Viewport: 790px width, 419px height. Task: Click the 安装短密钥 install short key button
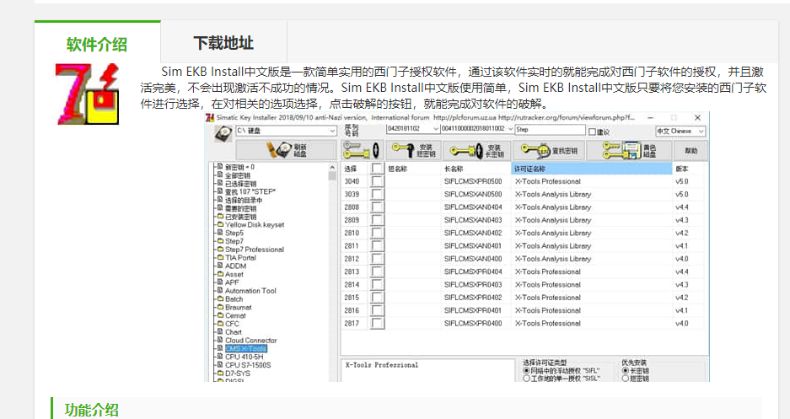414,150
